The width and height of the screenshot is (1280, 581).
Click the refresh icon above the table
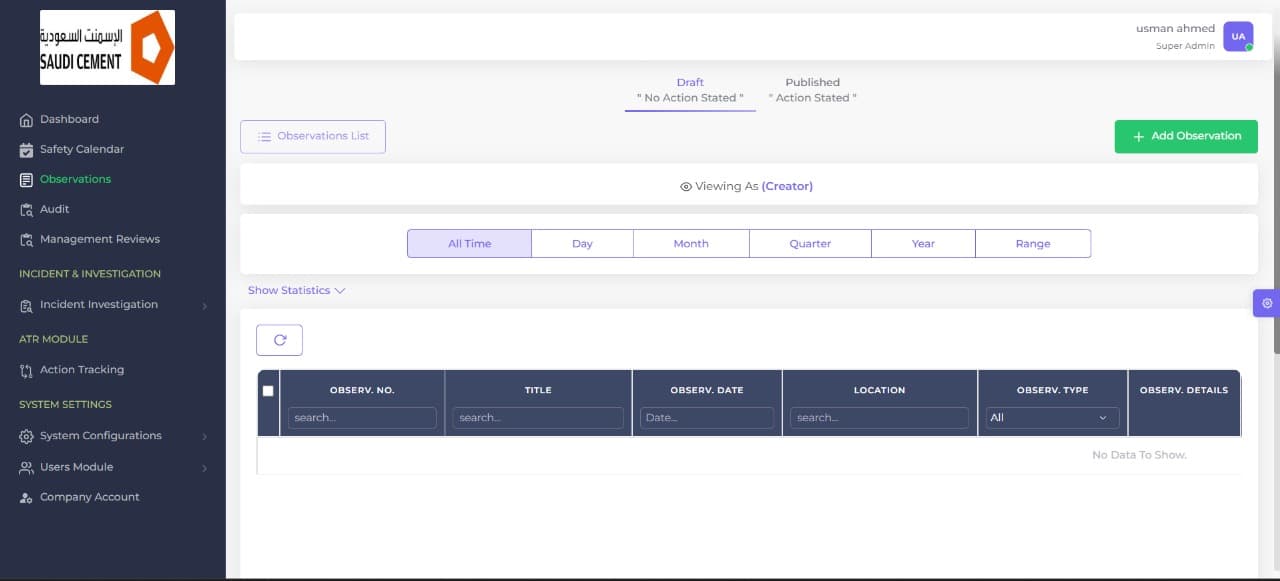click(x=279, y=340)
